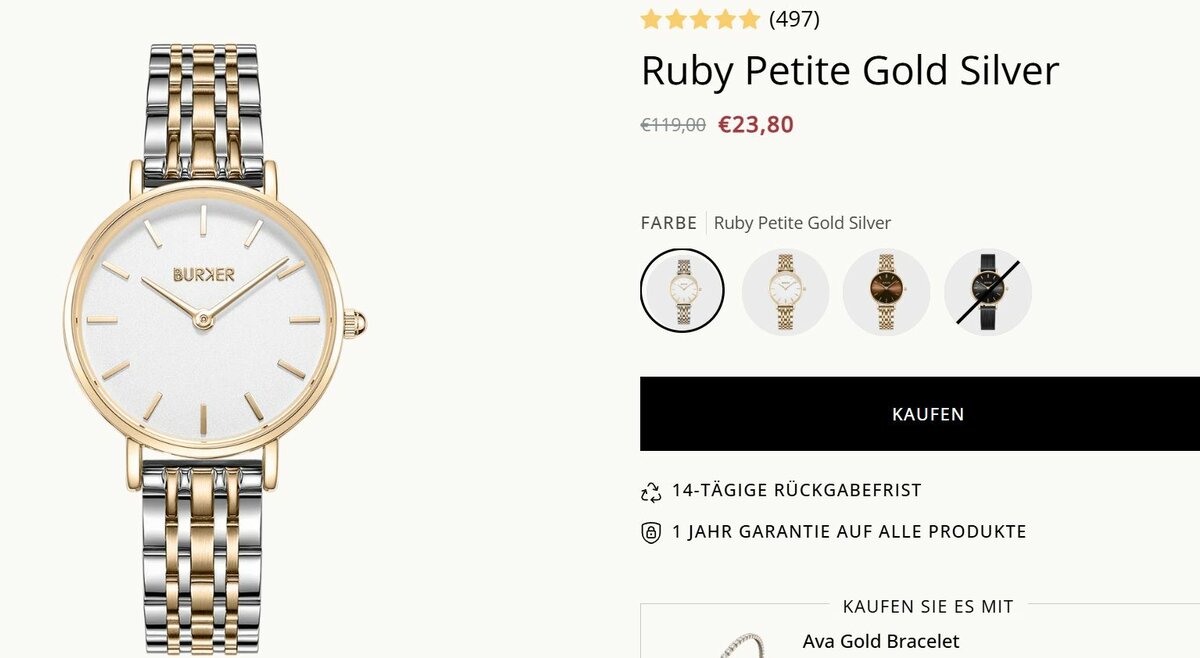The image size is (1200, 658).
Task: Click the shield lock guarantee icon
Action: coord(651,532)
